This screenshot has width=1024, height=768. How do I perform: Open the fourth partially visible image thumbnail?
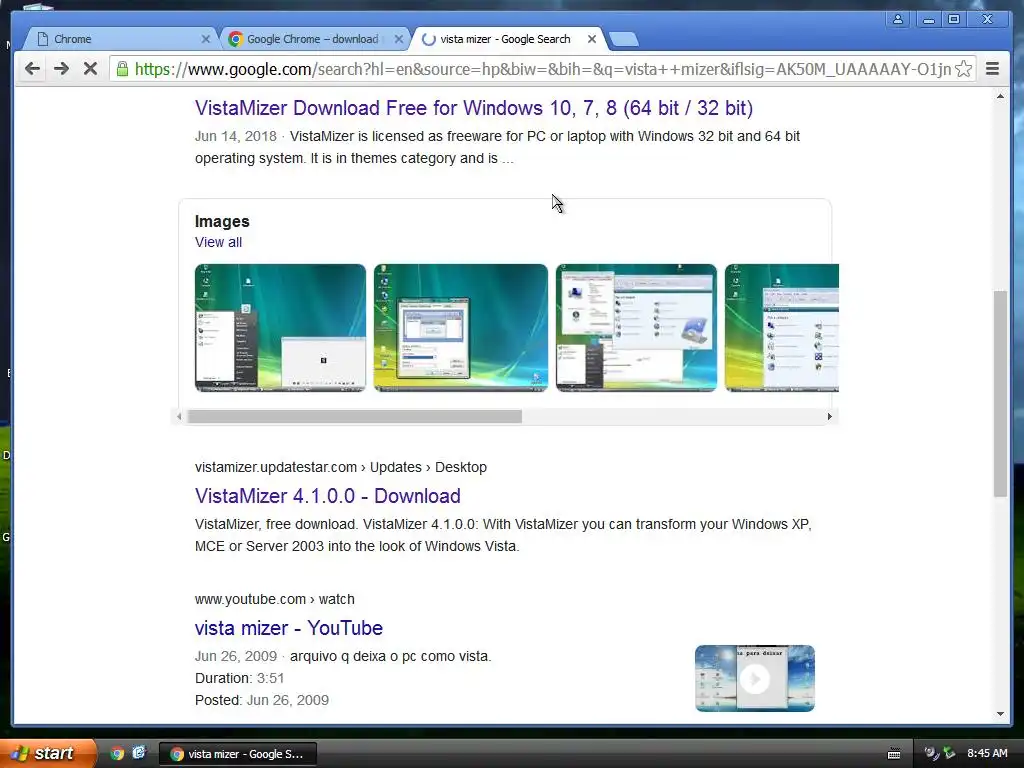point(782,328)
